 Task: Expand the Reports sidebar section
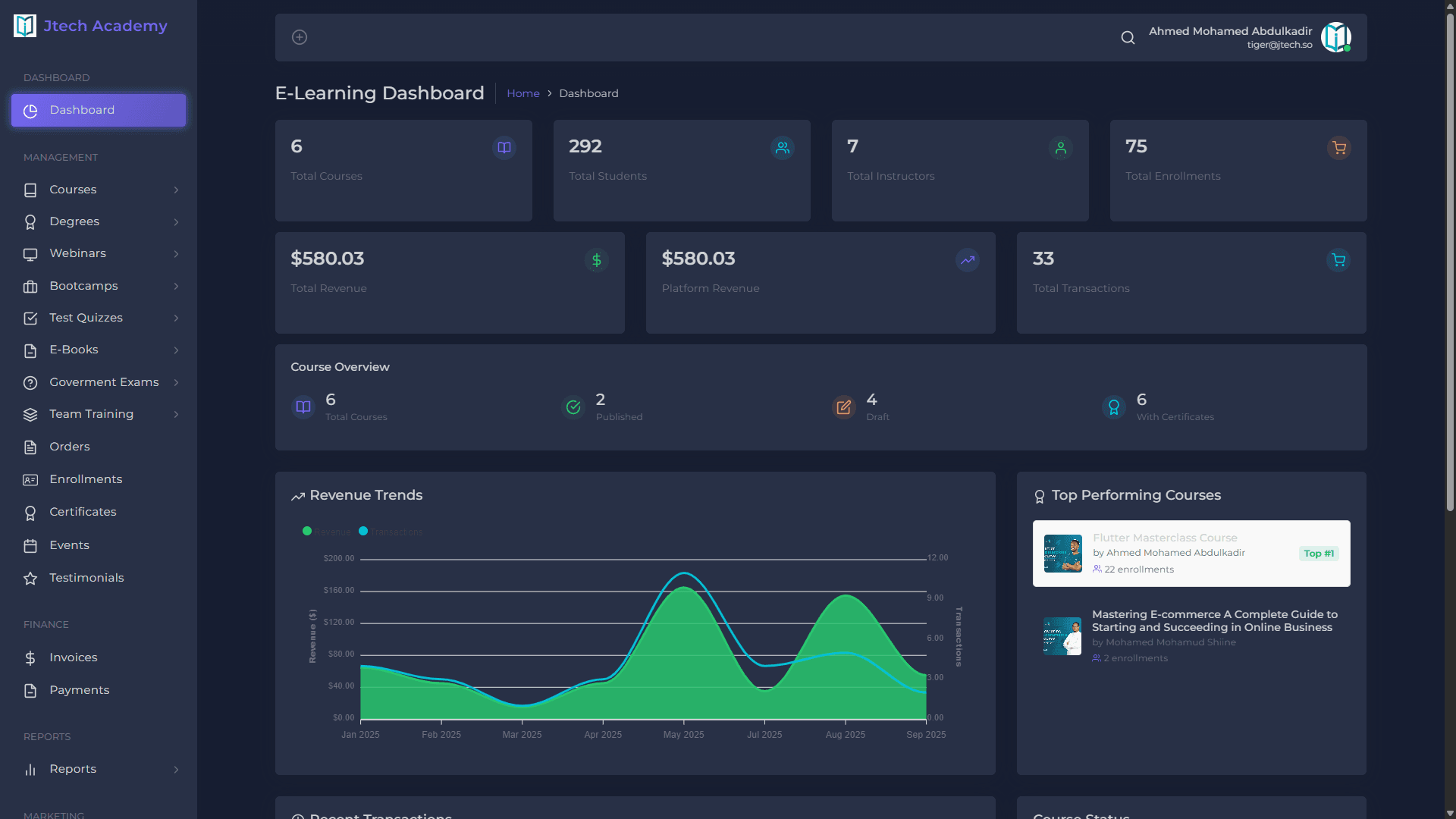click(176, 769)
